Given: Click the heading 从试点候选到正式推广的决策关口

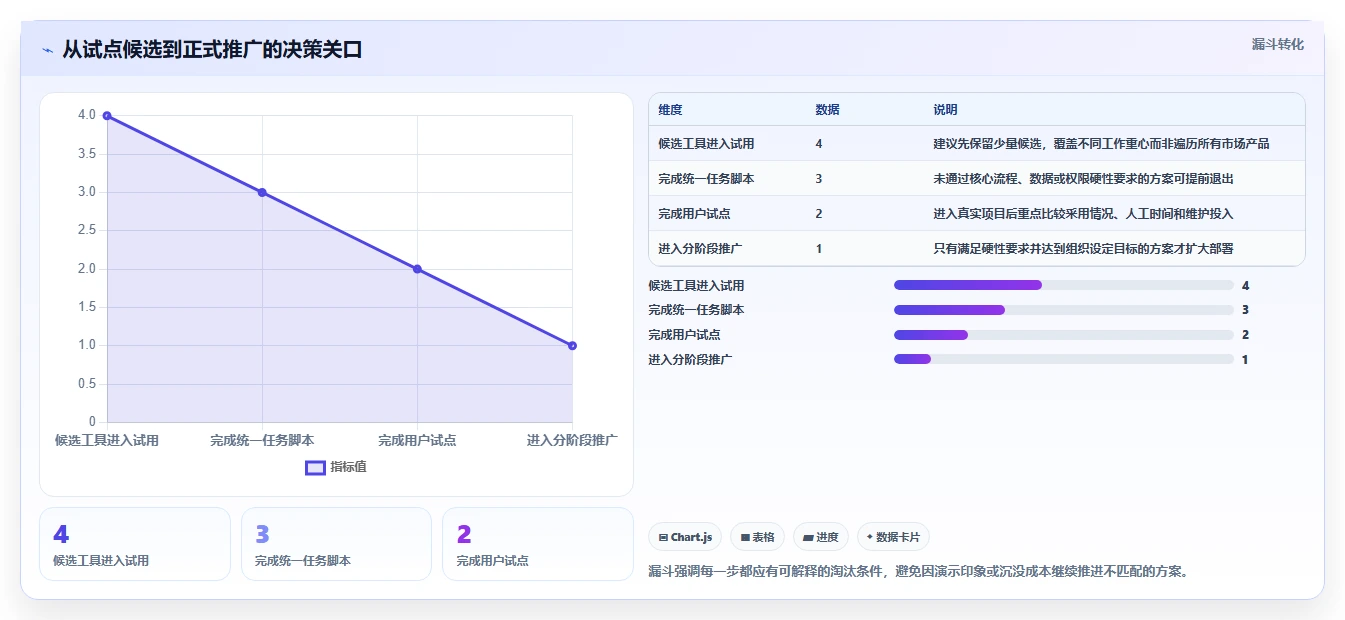Looking at the screenshot, I should [212, 50].
